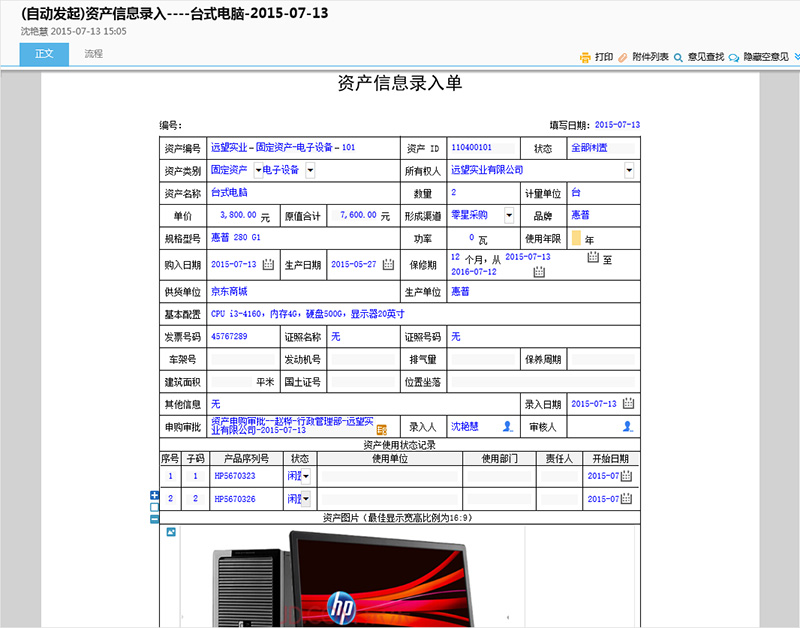The image size is (800, 628).
Task: Select the 正文 tab
Action: click(x=44, y=54)
